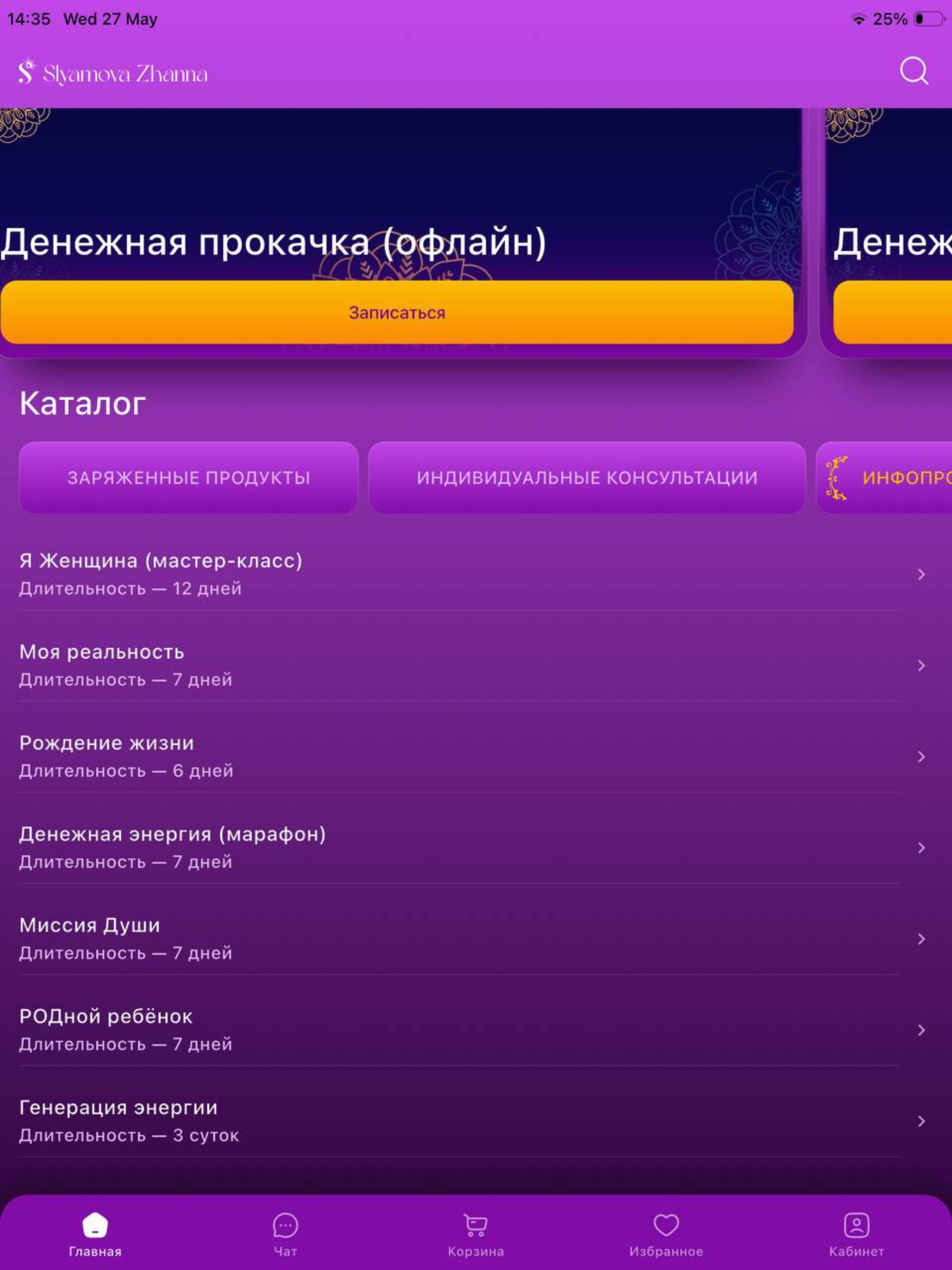Expand chevron for Миссия Души
The width and height of the screenshot is (952, 1270).
click(x=921, y=939)
